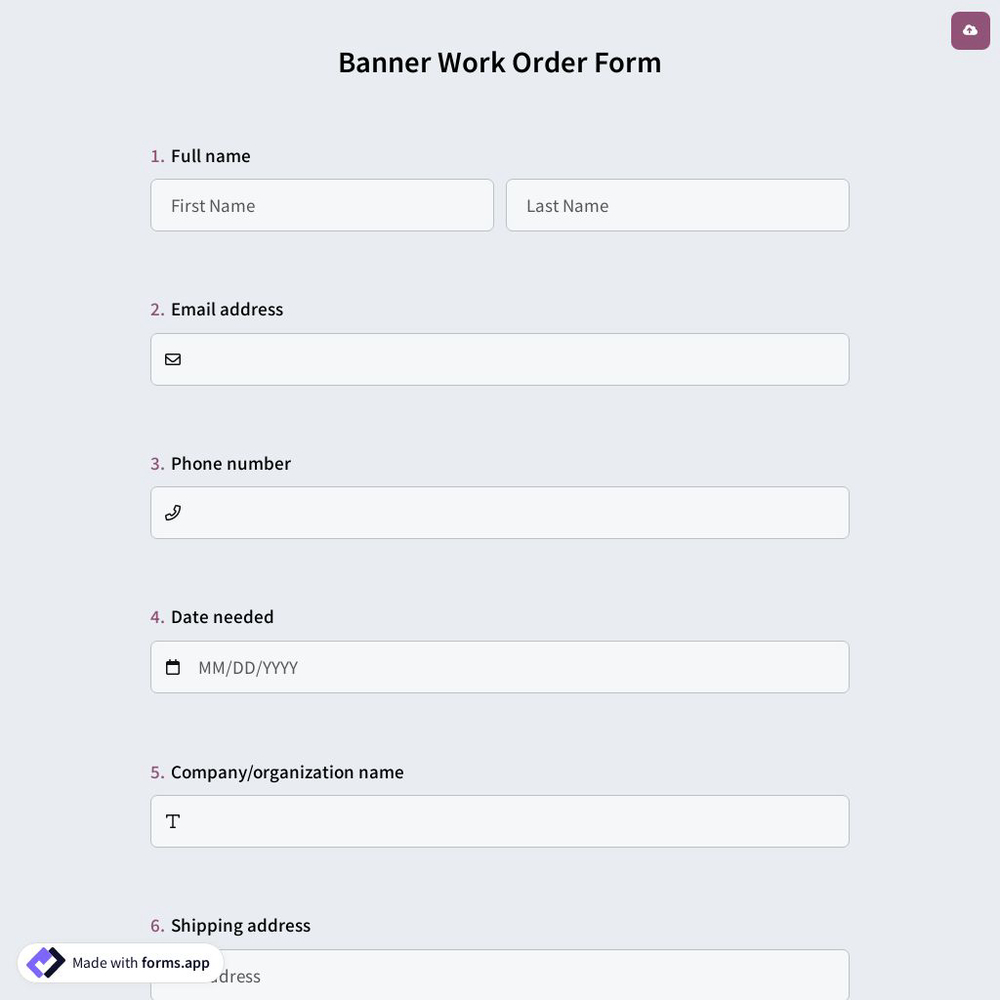Click the "Phone number" question label
Screen dimensions: 1000x1000
coord(230,462)
